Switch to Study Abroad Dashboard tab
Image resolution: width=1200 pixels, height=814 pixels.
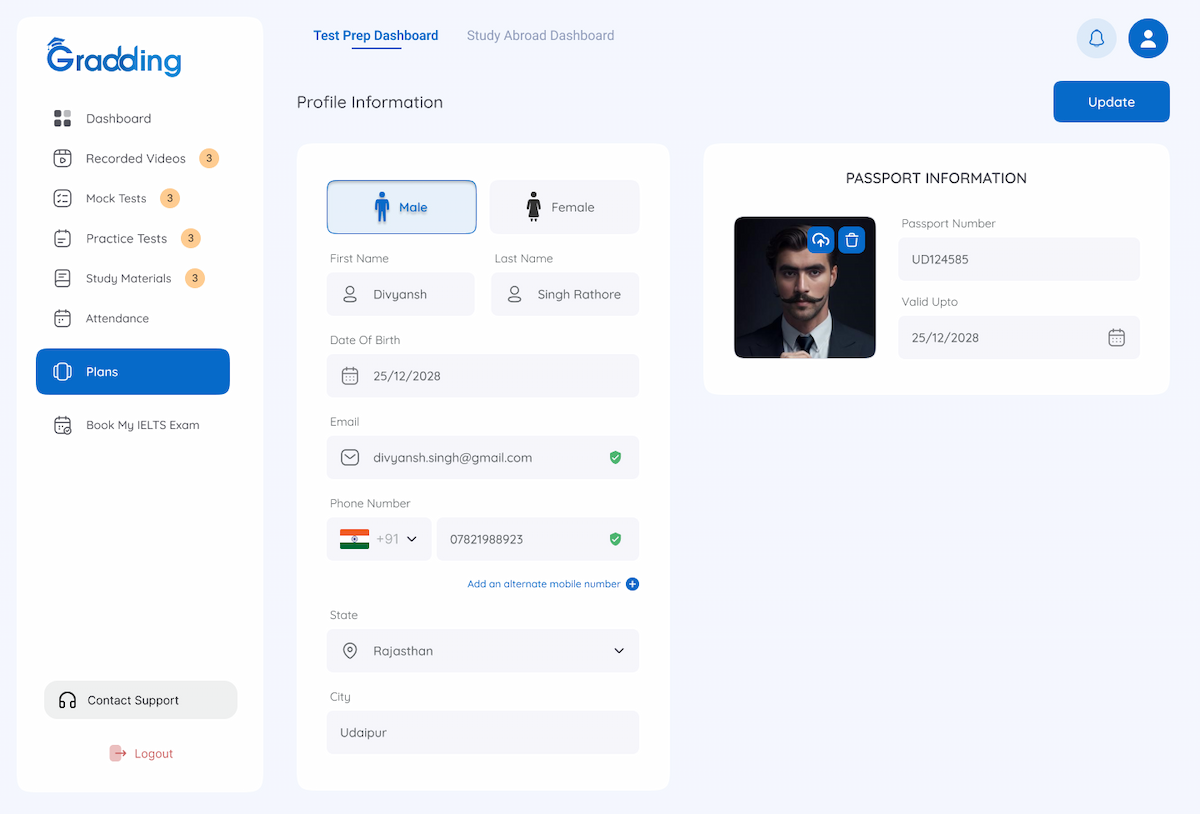(540, 35)
